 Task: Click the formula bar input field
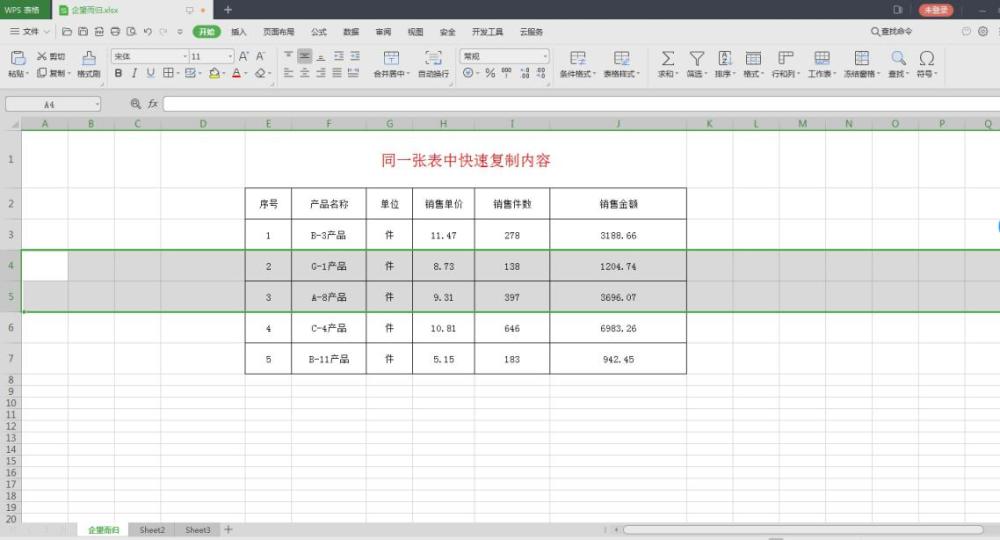(582, 104)
